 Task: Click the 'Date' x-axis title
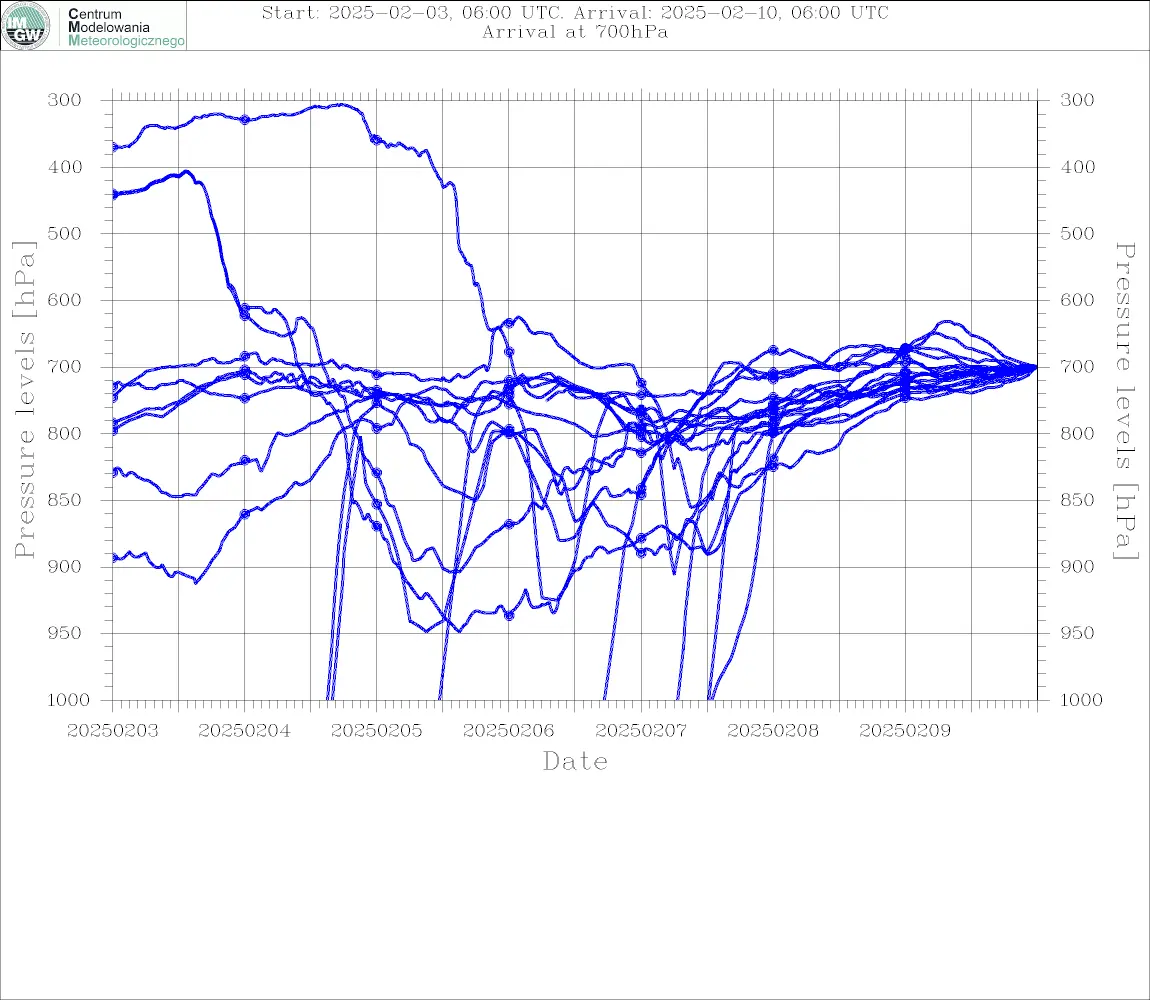tap(575, 761)
